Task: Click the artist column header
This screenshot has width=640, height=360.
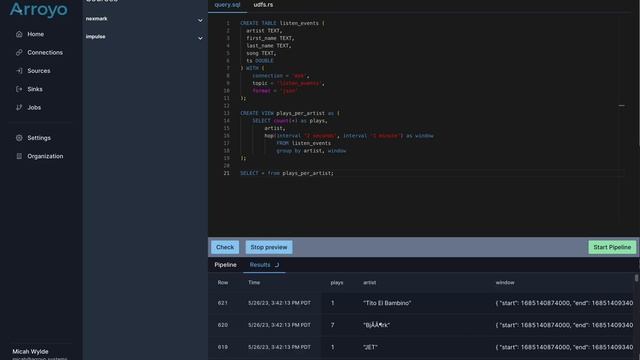Action: [370, 282]
